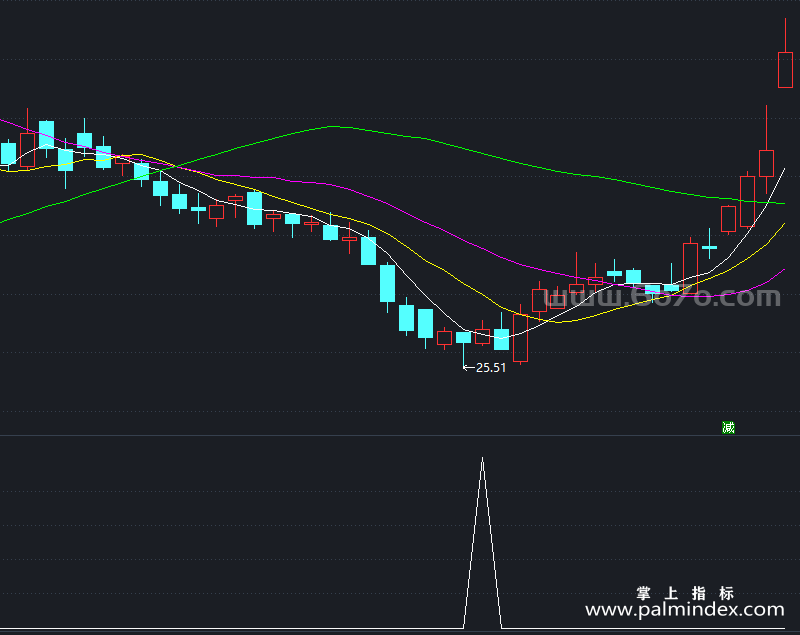The height and width of the screenshot is (635, 800).
Task: Click the peak of the white indicator spike
Action: coord(482,459)
